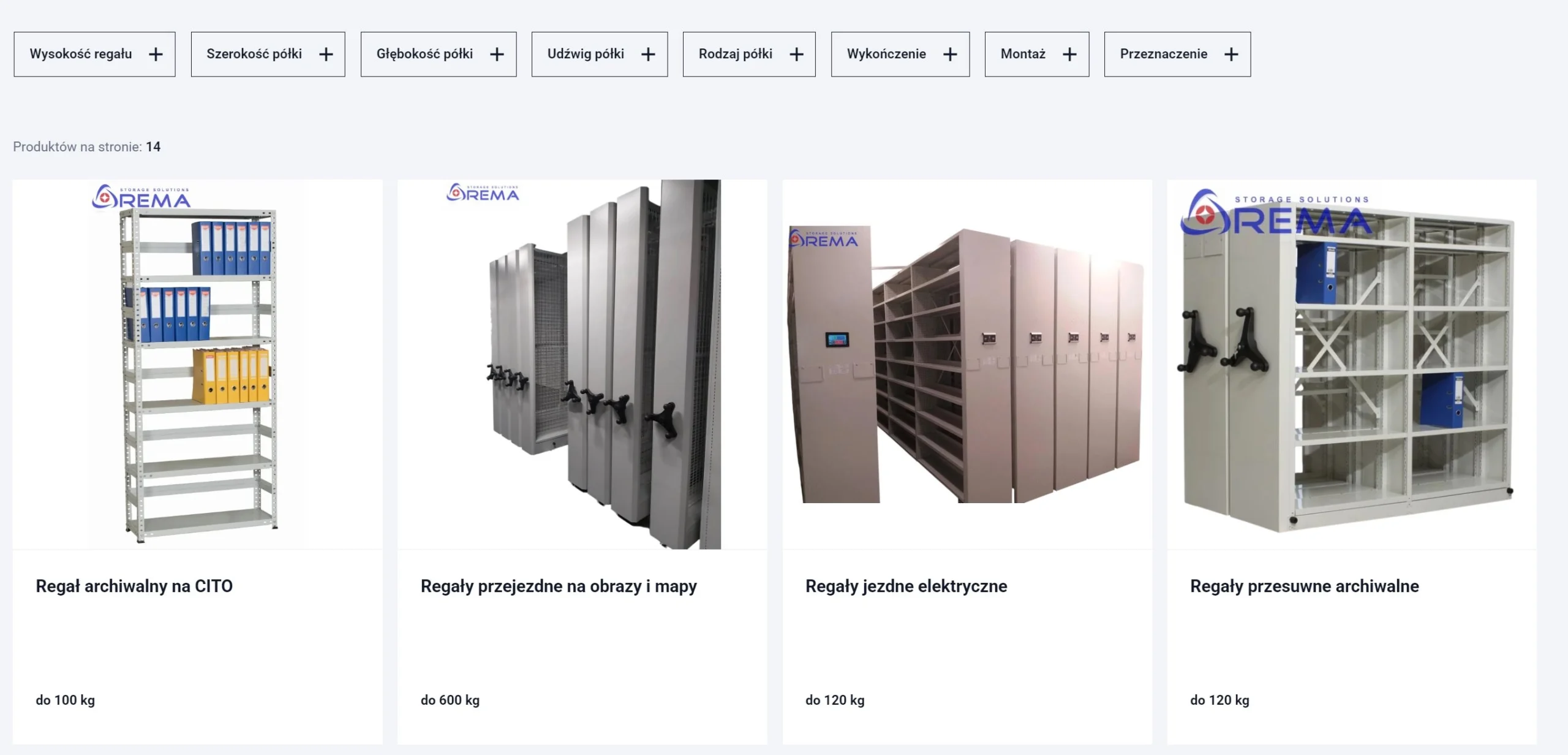Click plus icon beside Przeznaczenie
1568x755 pixels.
[x=1231, y=55]
